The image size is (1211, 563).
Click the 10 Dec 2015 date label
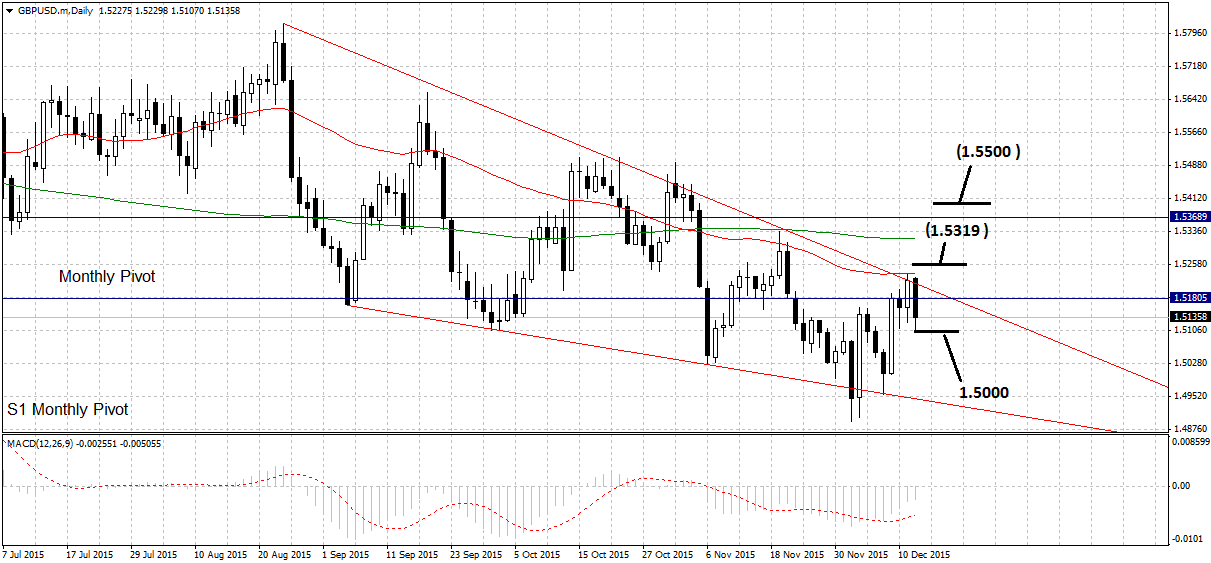(922, 554)
